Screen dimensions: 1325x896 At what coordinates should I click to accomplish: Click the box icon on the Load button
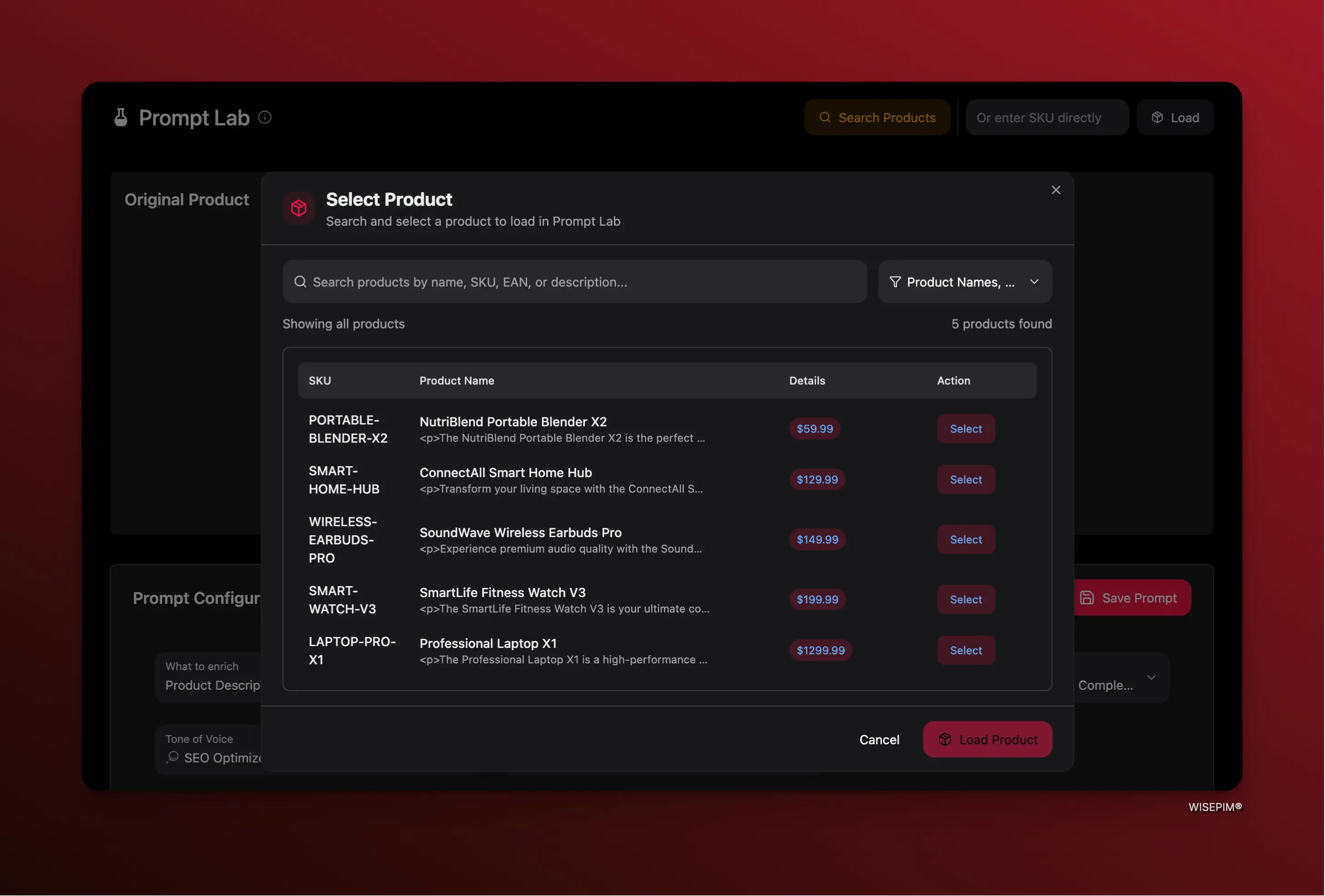pyautogui.click(x=1157, y=117)
